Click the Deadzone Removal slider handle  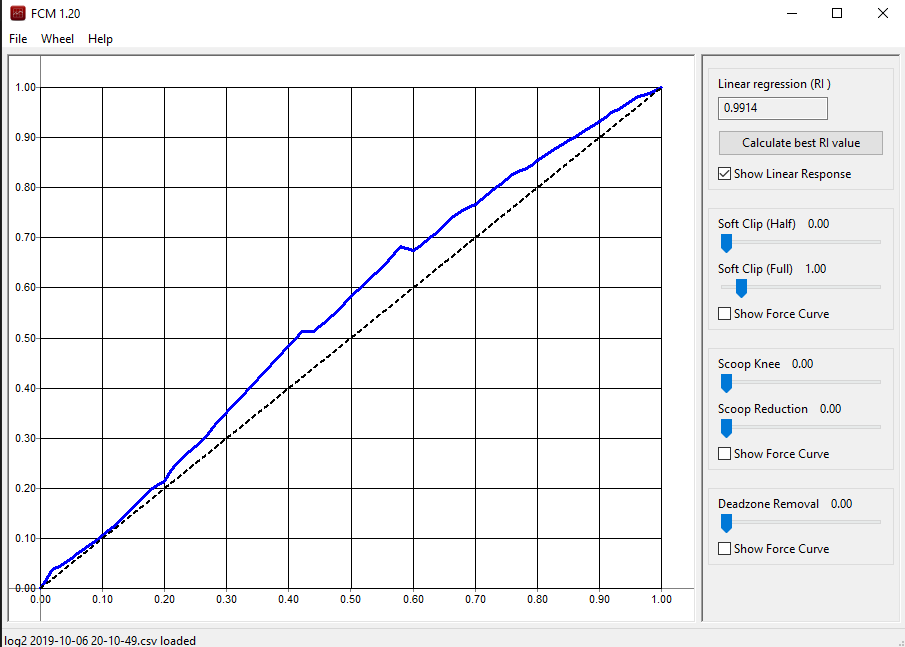[x=726, y=523]
